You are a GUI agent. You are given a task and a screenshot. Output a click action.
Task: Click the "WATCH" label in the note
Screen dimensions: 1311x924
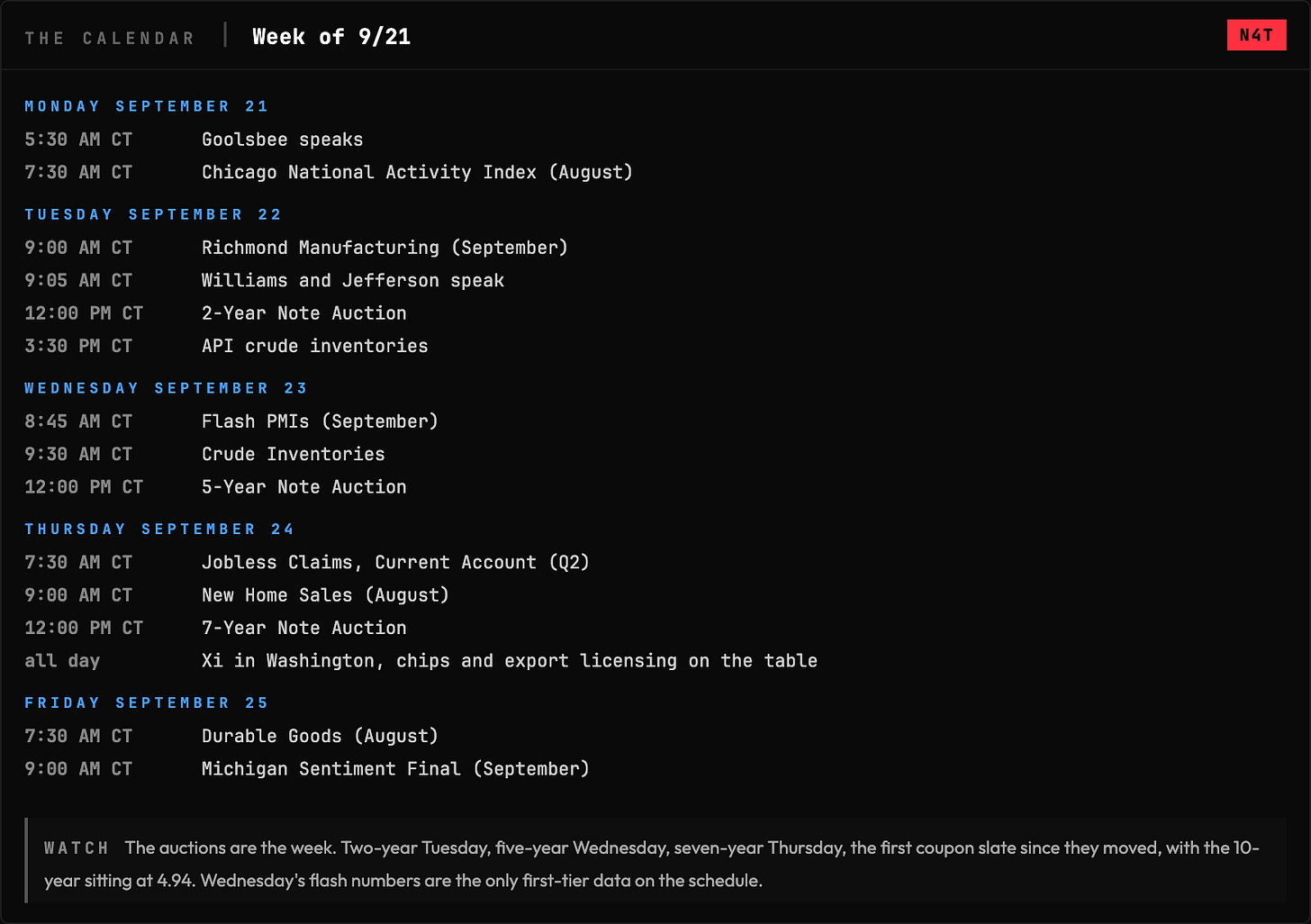point(77,848)
